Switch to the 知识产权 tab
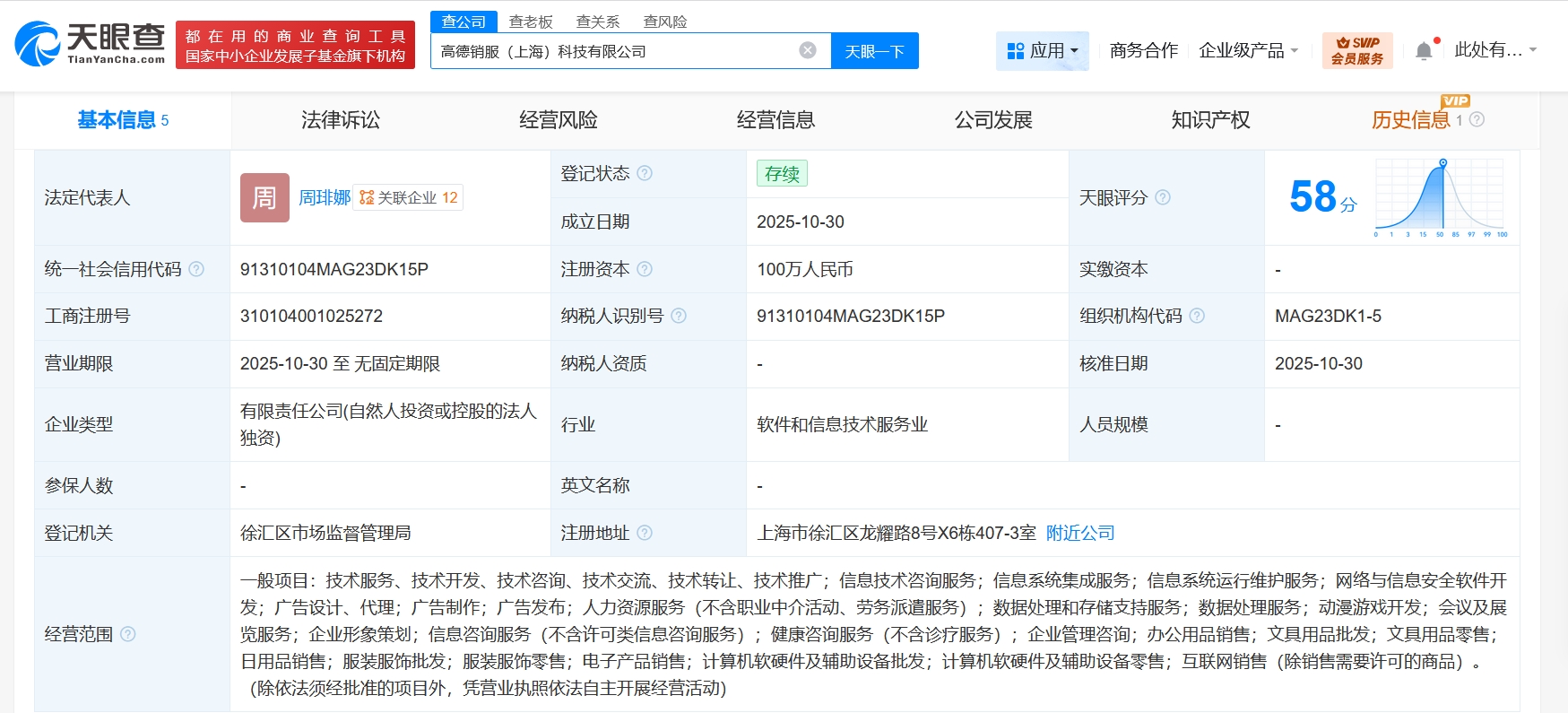This screenshot has width=1568, height=713. click(x=1210, y=120)
